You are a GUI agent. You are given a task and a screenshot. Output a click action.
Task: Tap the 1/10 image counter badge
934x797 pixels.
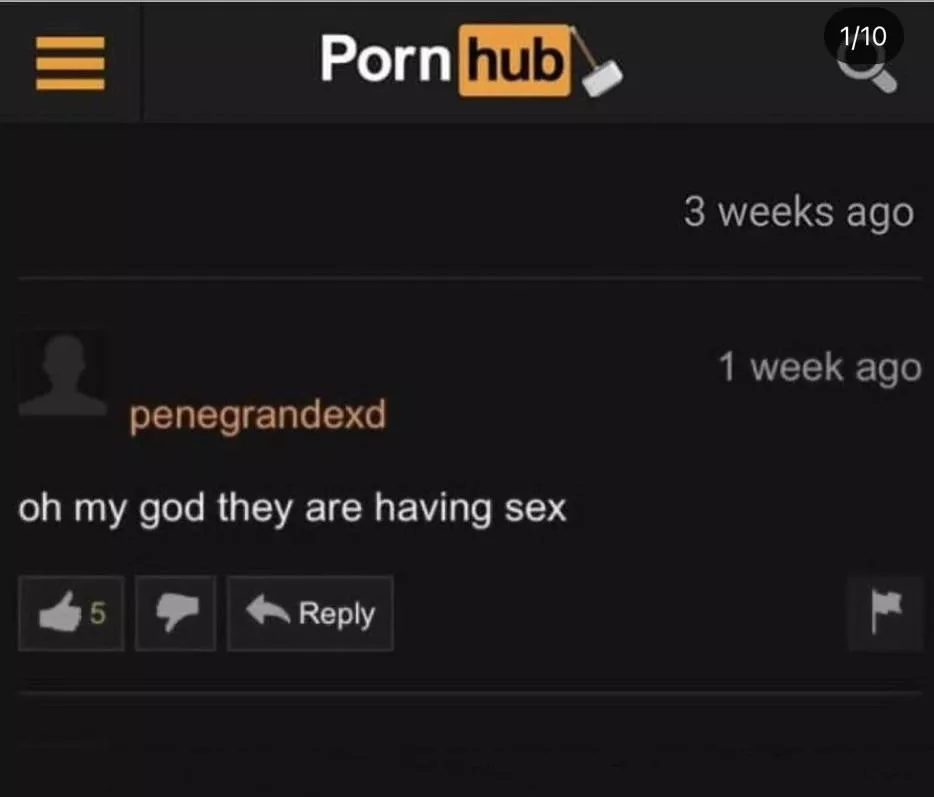point(863,36)
